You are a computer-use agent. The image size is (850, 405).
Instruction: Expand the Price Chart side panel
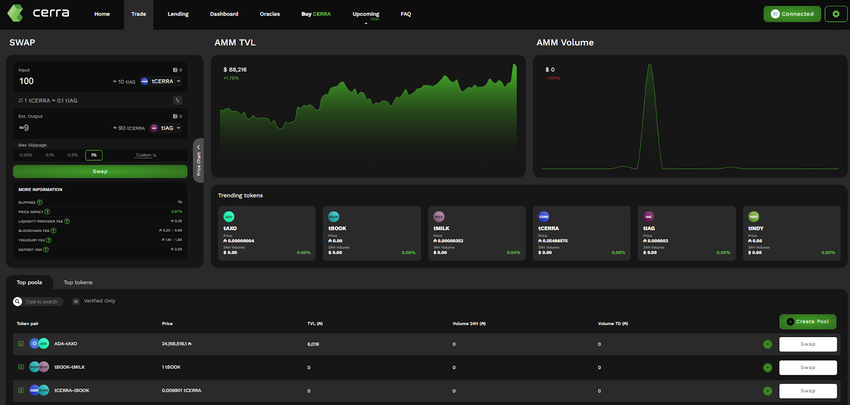tap(198, 159)
